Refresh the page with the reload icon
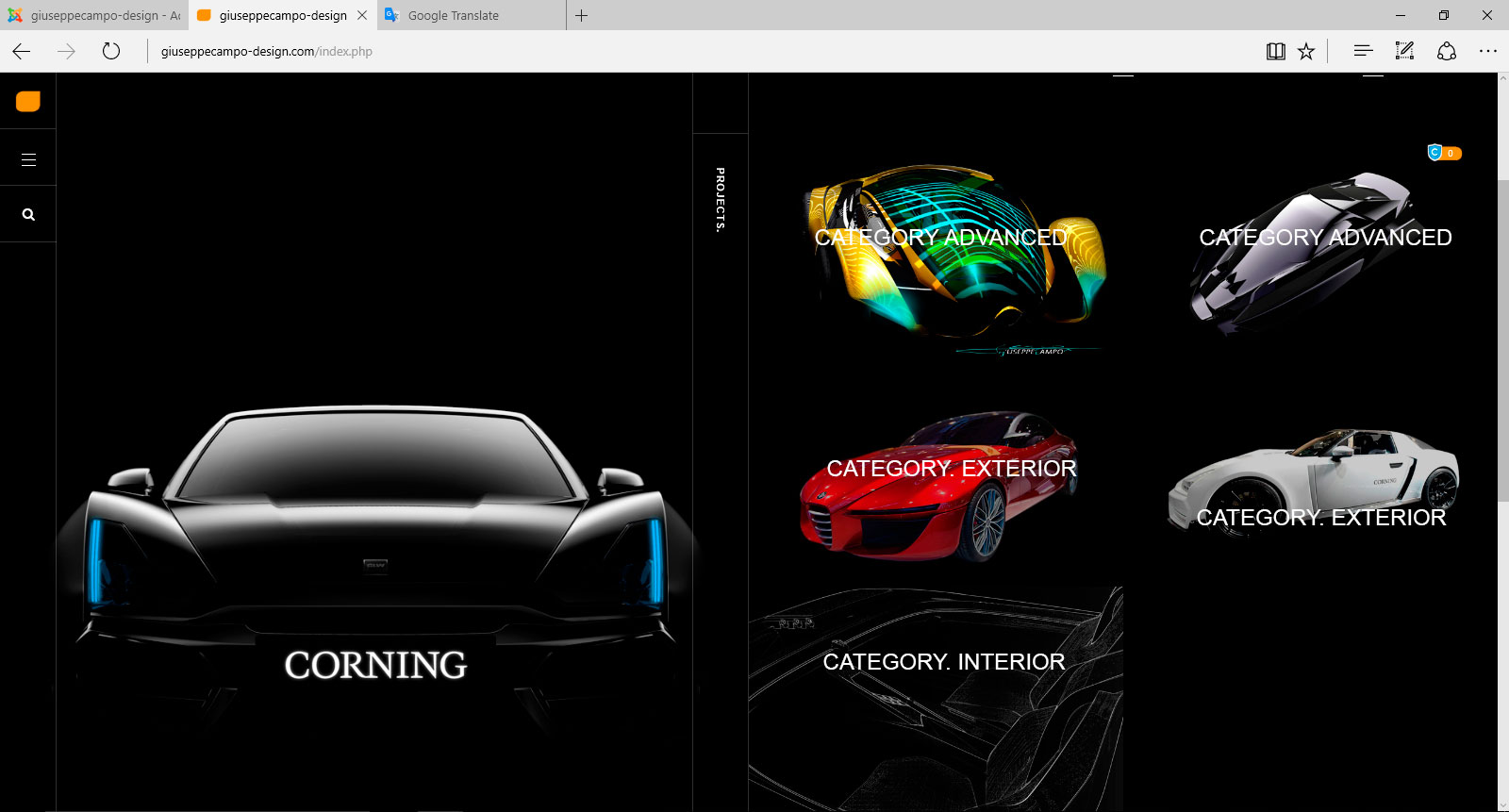The height and width of the screenshot is (812, 1509). pos(111,51)
